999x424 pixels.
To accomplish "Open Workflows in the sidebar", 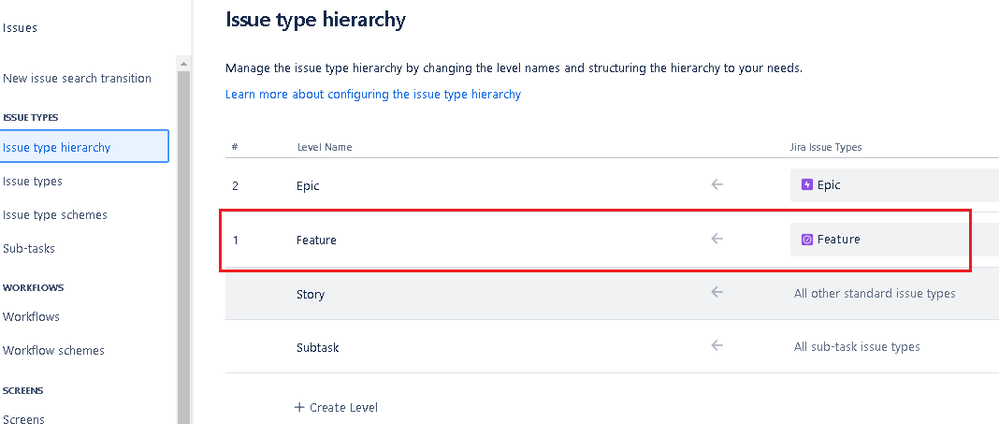I will (x=31, y=317).
